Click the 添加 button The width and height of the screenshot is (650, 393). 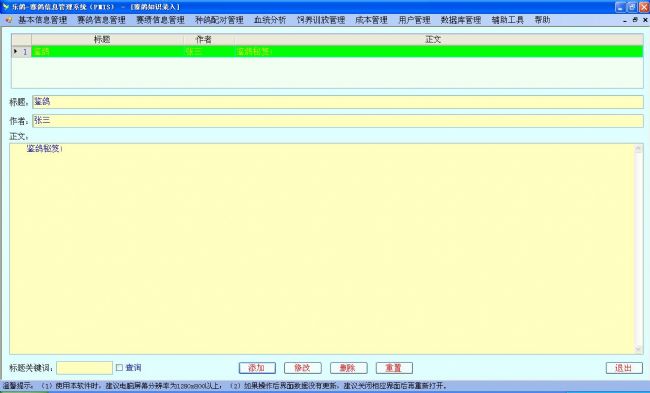[x=257, y=368]
